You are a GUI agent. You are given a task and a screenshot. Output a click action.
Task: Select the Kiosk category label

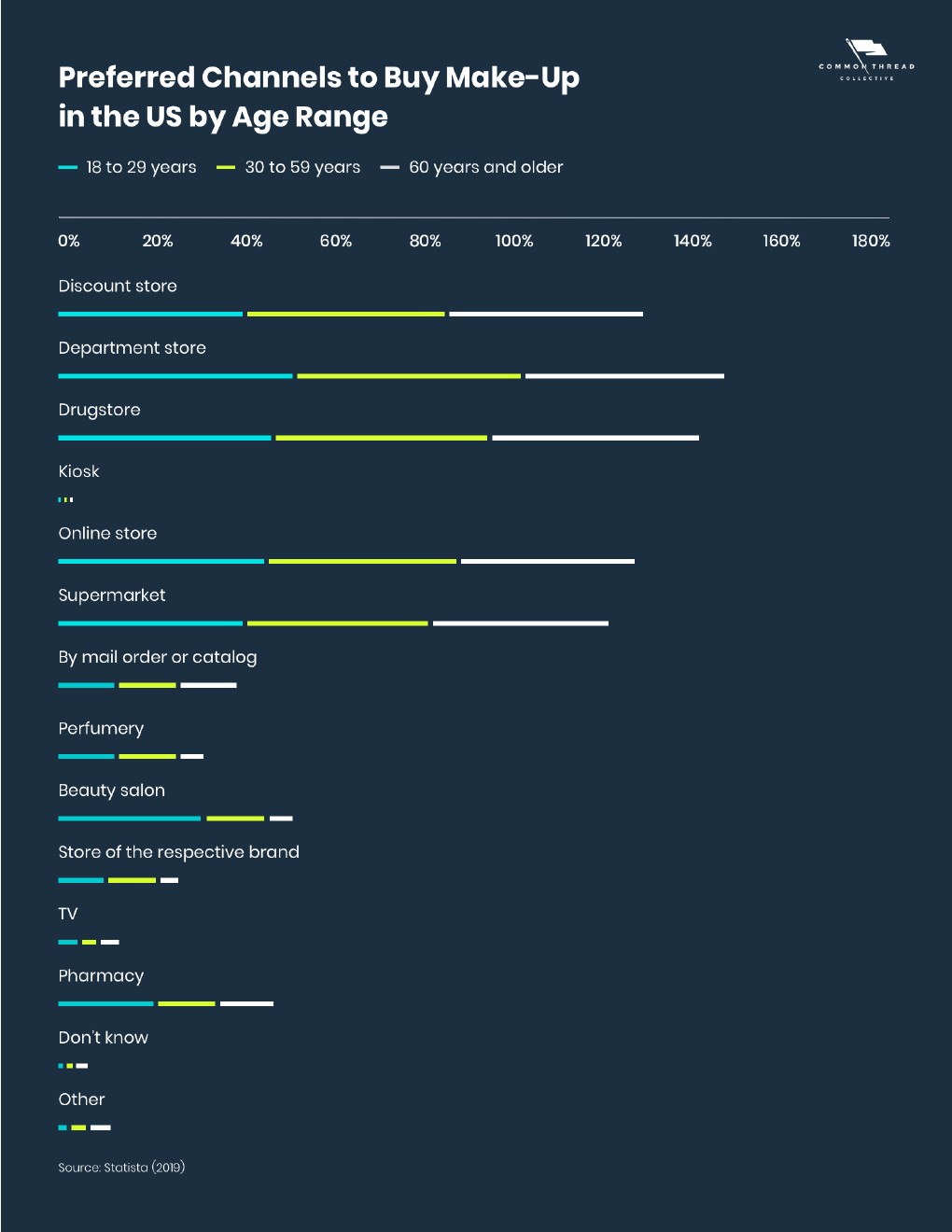(x=78, y=471)
